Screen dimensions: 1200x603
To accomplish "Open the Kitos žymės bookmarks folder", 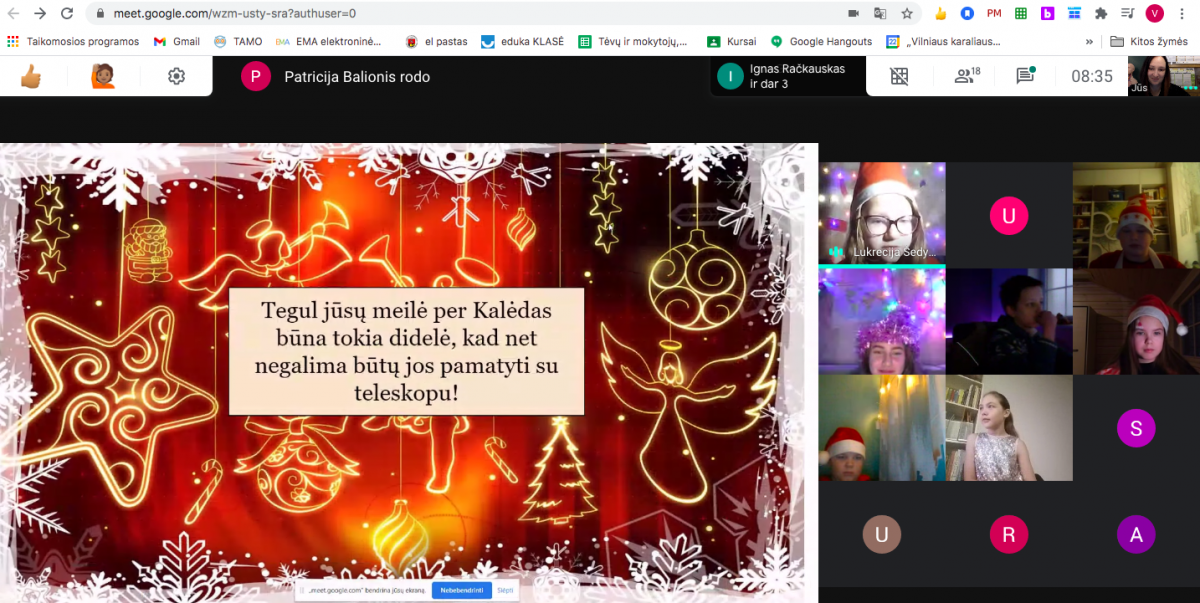I will coord(1152,42).
